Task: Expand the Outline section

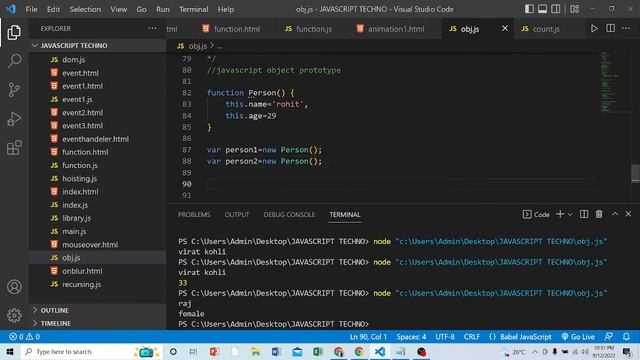Action: pos(98,310)
